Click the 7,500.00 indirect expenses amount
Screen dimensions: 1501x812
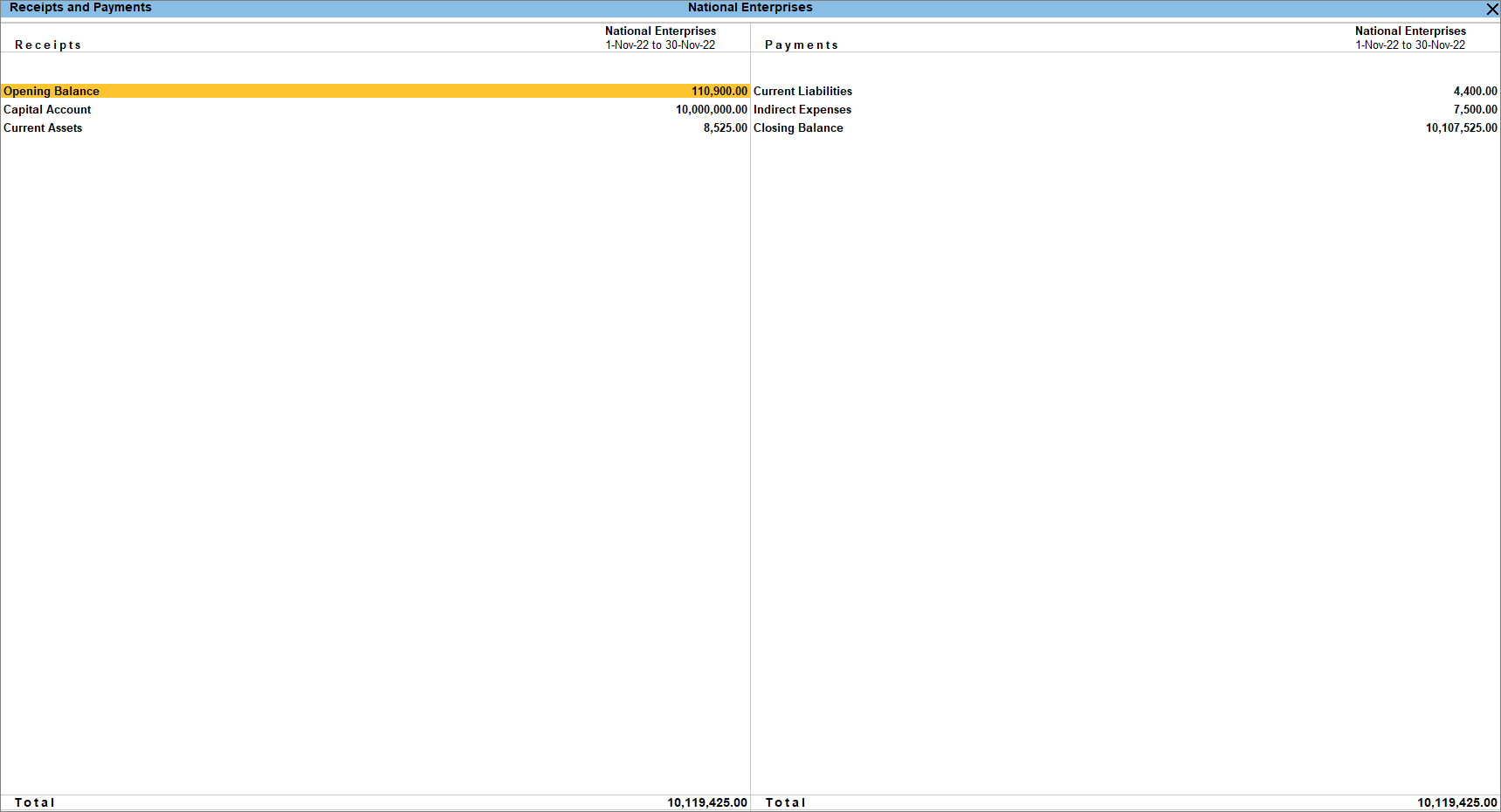(1475, 109)
